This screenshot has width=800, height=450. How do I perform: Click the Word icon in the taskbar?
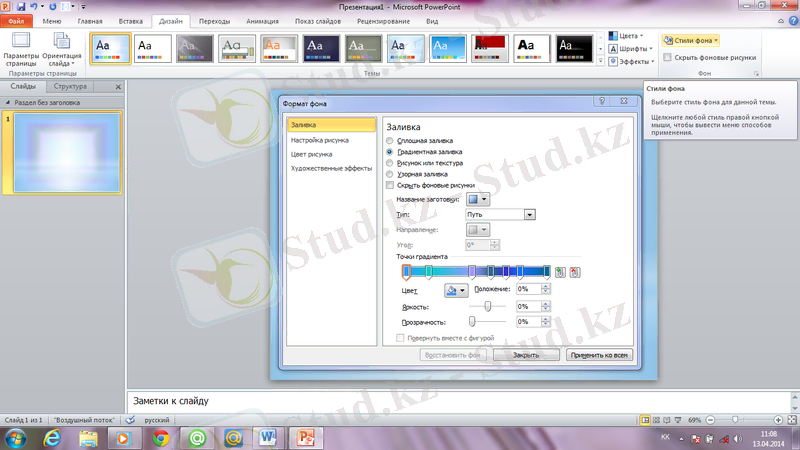268,437
